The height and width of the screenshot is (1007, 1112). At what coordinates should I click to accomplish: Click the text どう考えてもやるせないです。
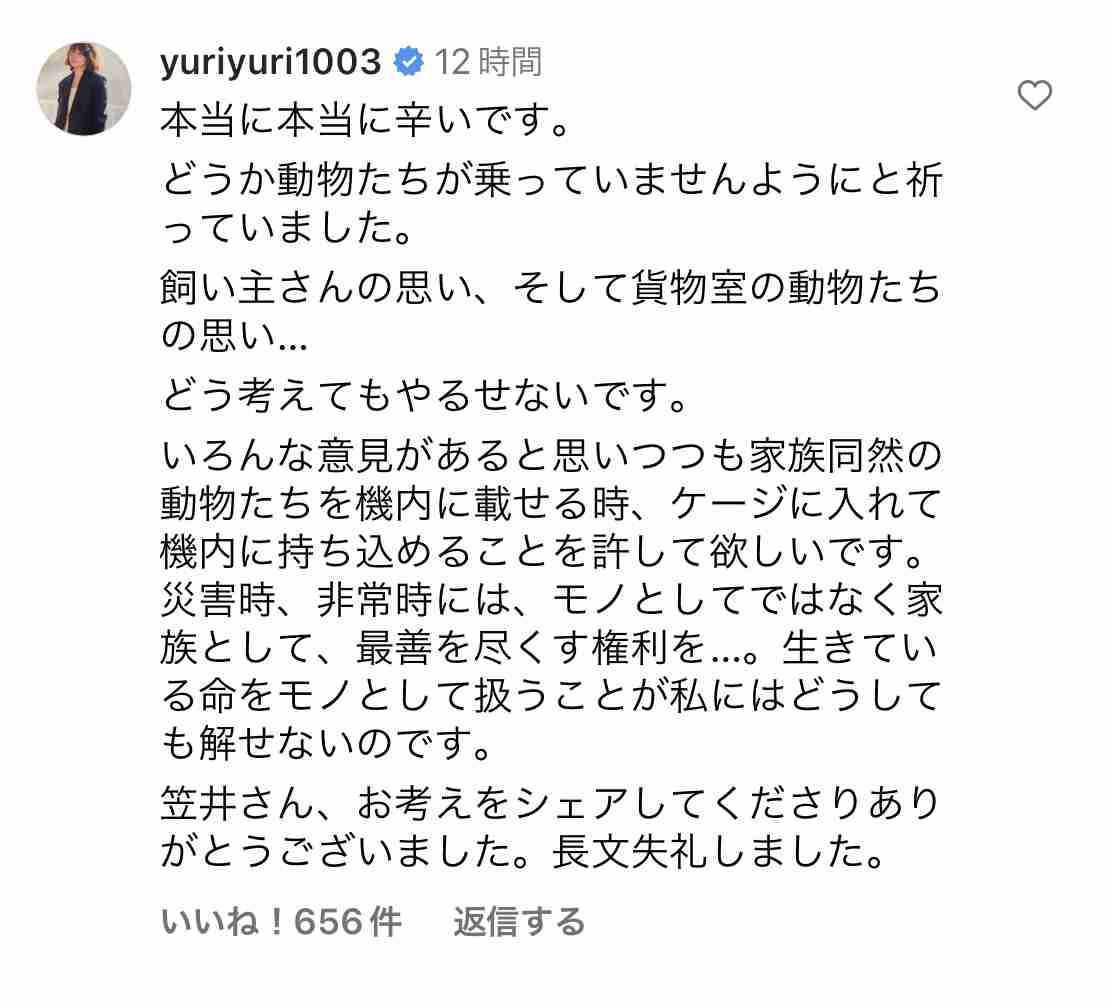(425, 396)
